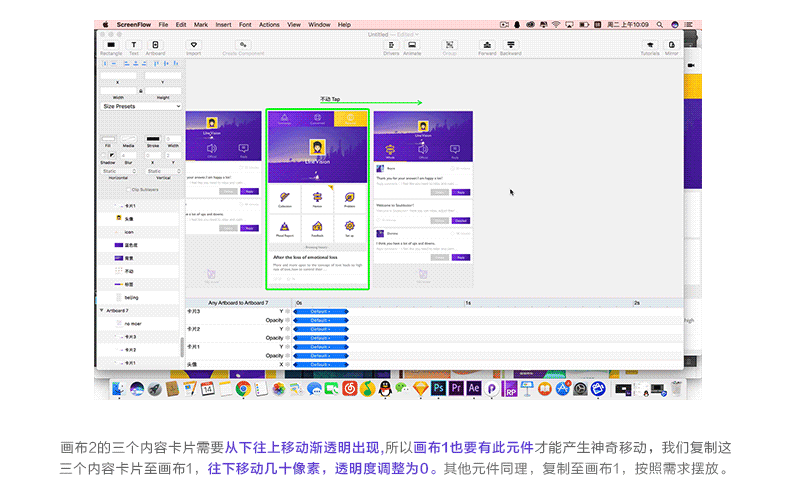Click the Fill color swatch
Screen dimensions: 800x496
tap(108, 139)
